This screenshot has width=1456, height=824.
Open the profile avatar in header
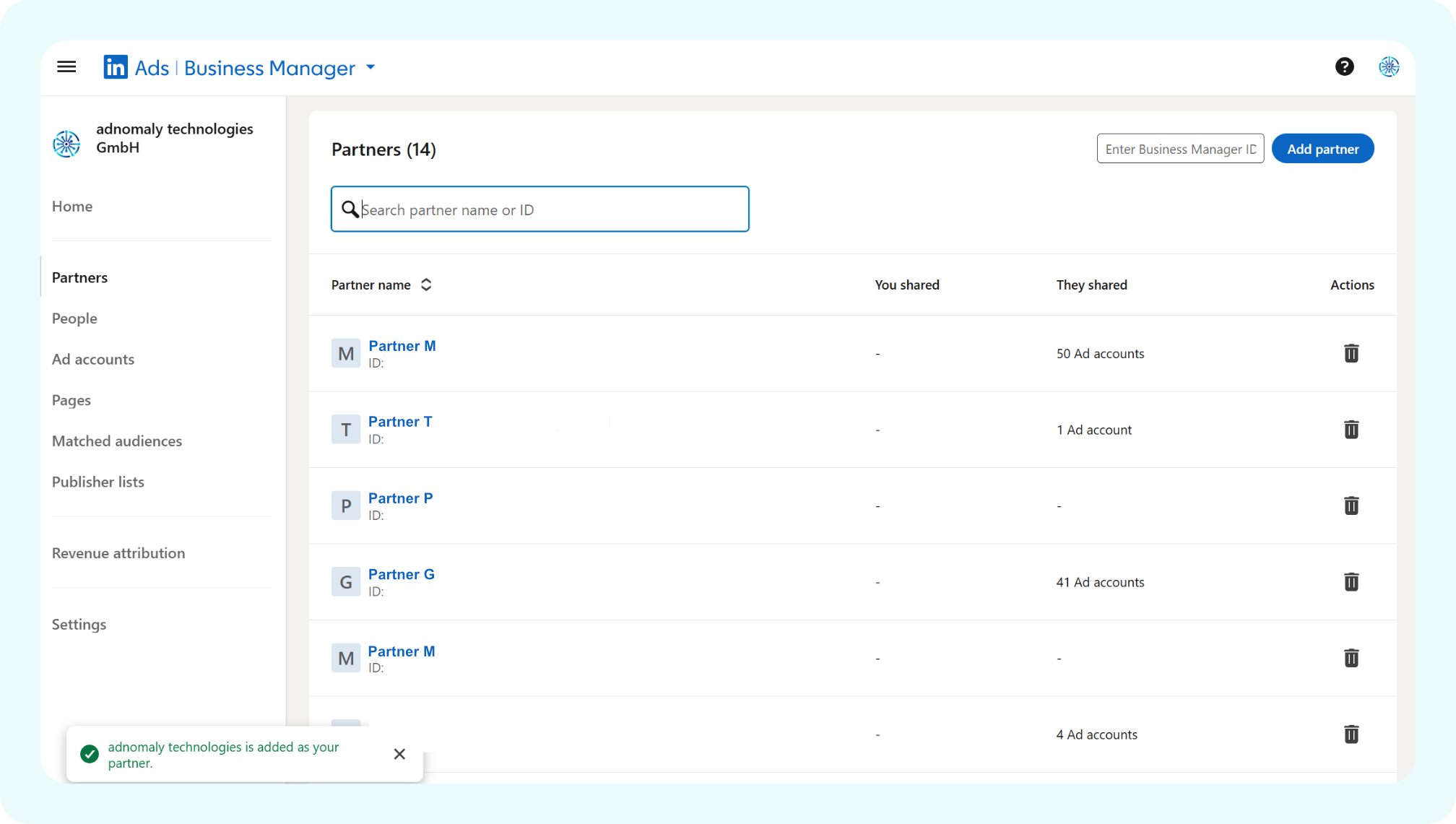click(x=1389, y=67)
